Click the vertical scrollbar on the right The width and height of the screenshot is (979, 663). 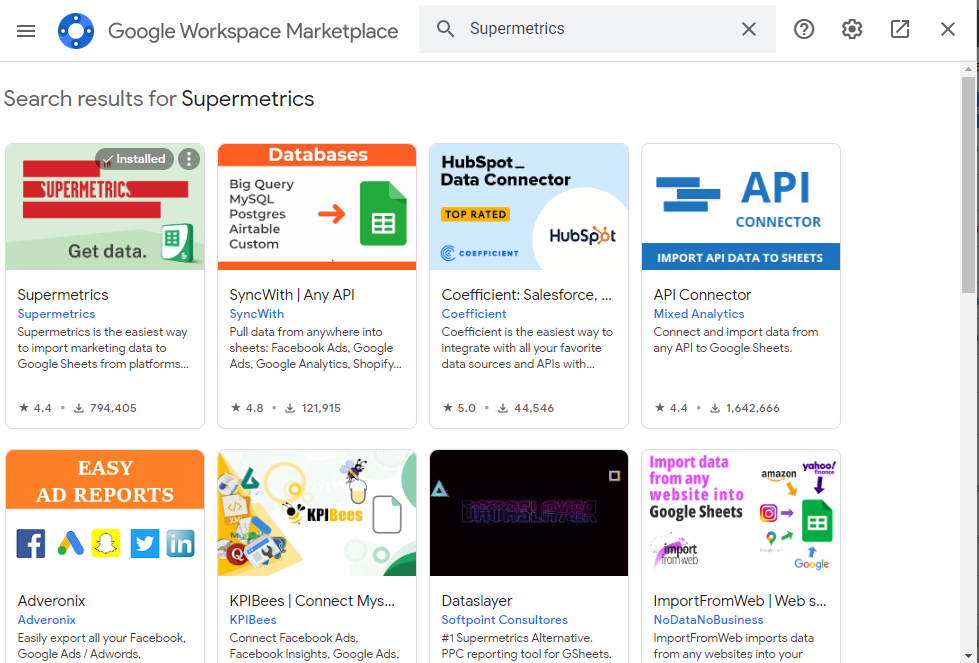968,184
